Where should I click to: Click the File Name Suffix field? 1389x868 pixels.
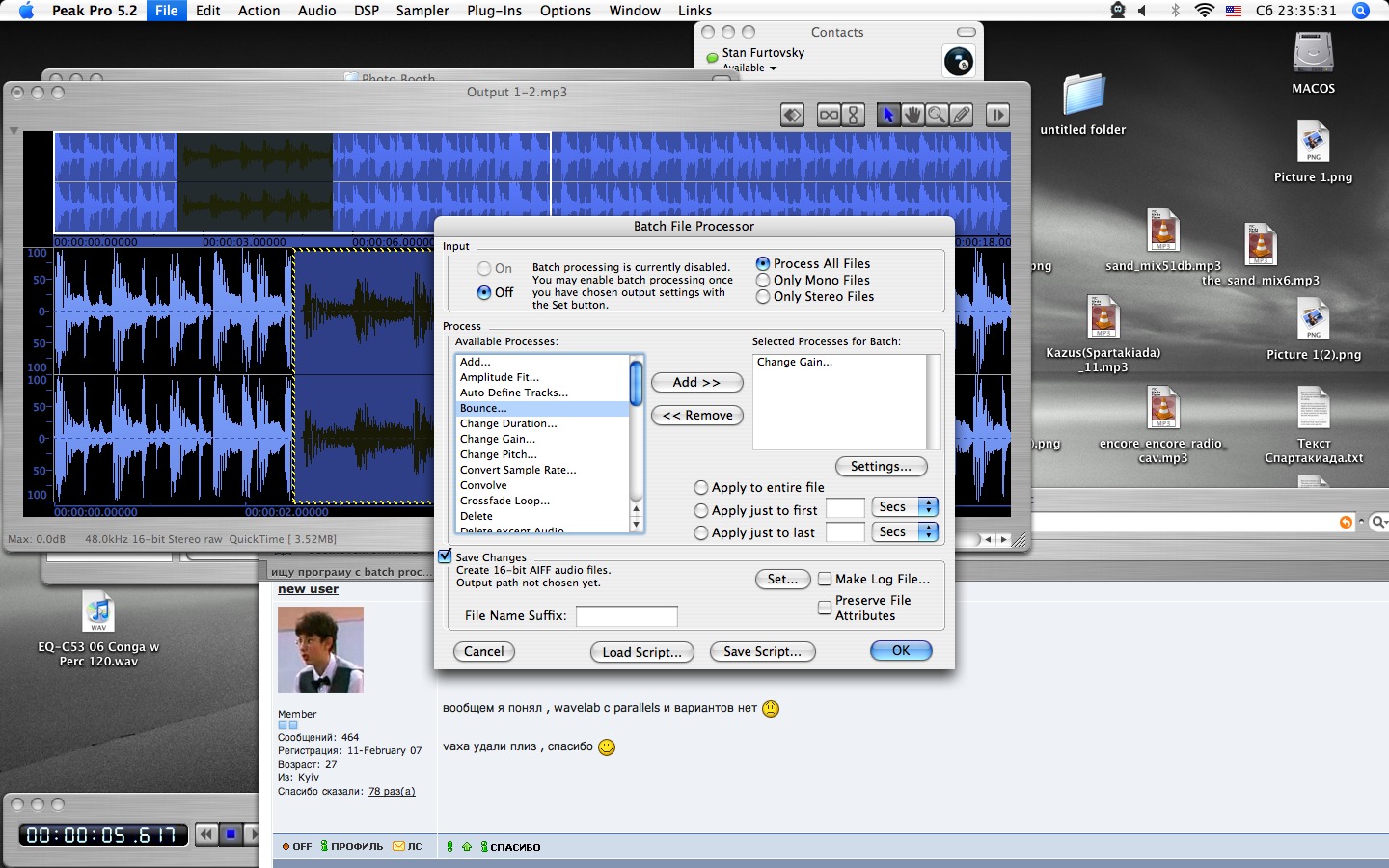click(x=627, y=616)
